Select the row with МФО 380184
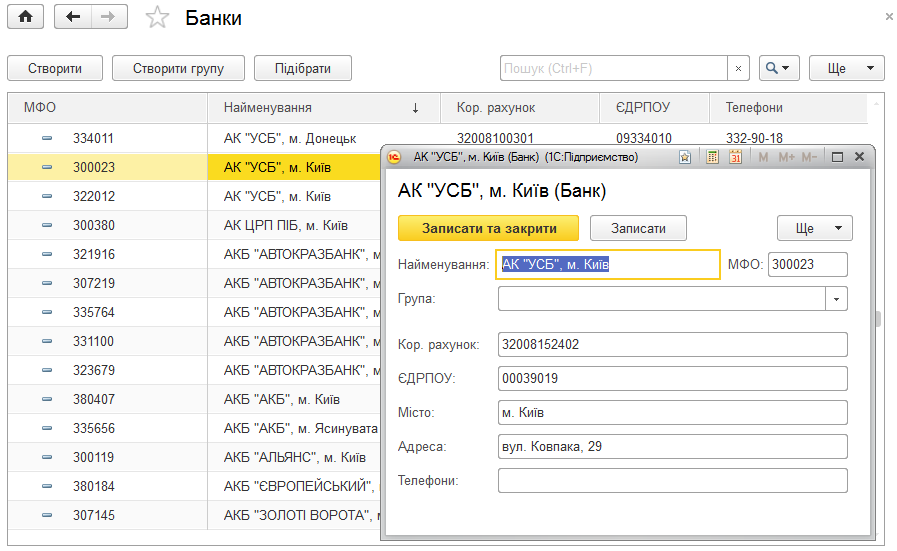The image size is (897, 551). pyautogui.click(x=195, y=486)
